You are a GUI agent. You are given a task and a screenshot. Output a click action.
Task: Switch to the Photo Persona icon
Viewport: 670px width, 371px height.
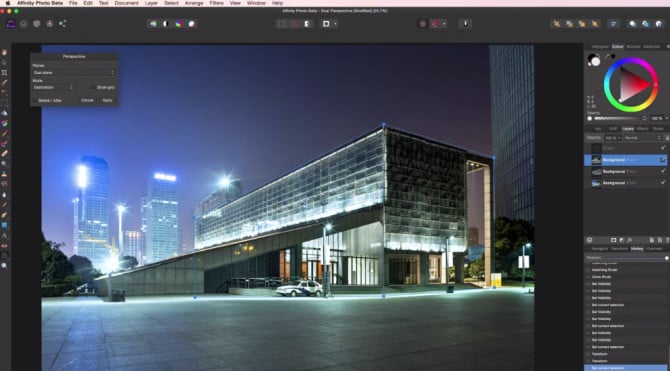pos(11,24)
